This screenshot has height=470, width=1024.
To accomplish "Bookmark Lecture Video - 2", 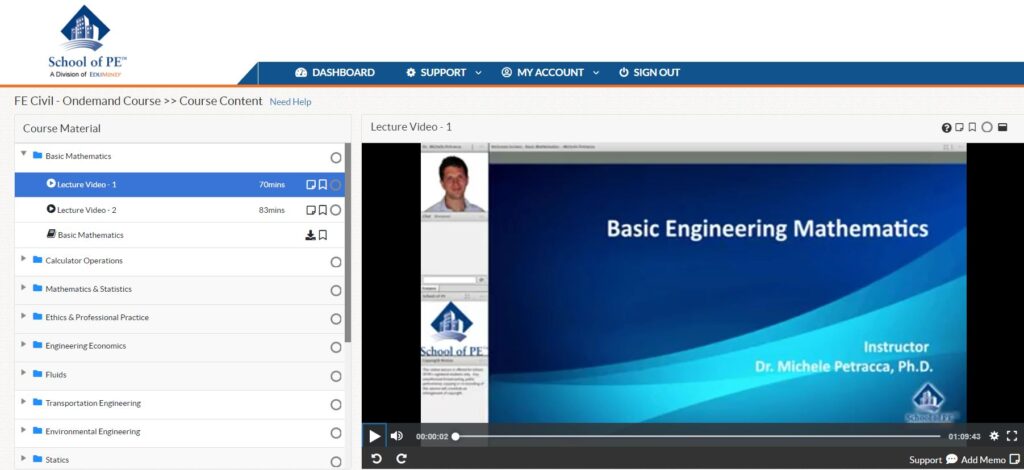I will 323,210.
